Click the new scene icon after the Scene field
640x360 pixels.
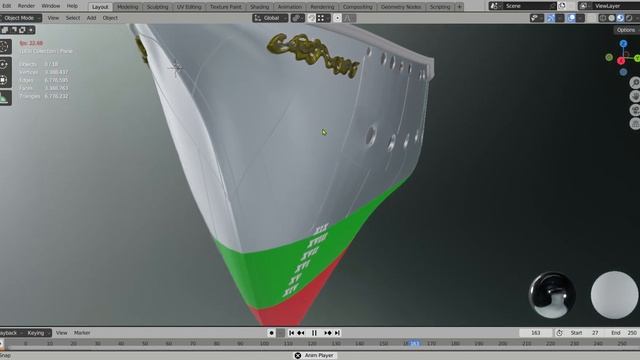[x=562, y=6]
